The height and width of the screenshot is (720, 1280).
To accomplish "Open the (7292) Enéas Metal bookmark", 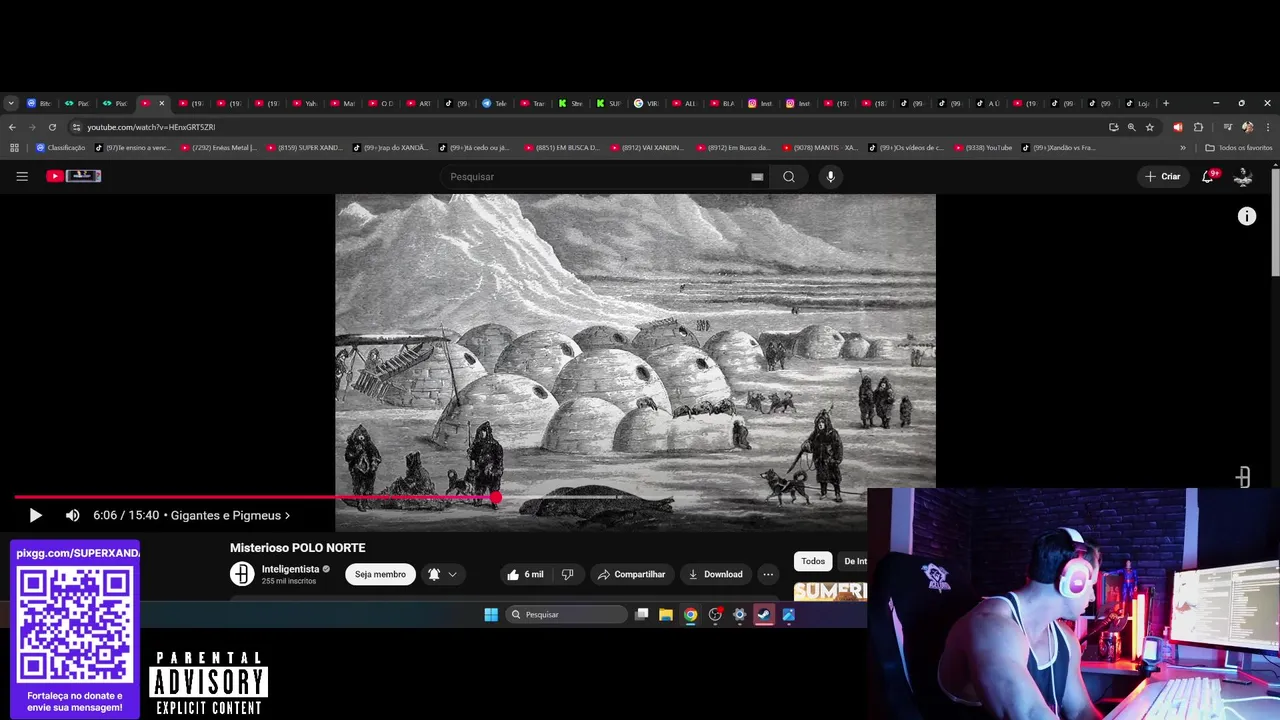I will (219, 148).
